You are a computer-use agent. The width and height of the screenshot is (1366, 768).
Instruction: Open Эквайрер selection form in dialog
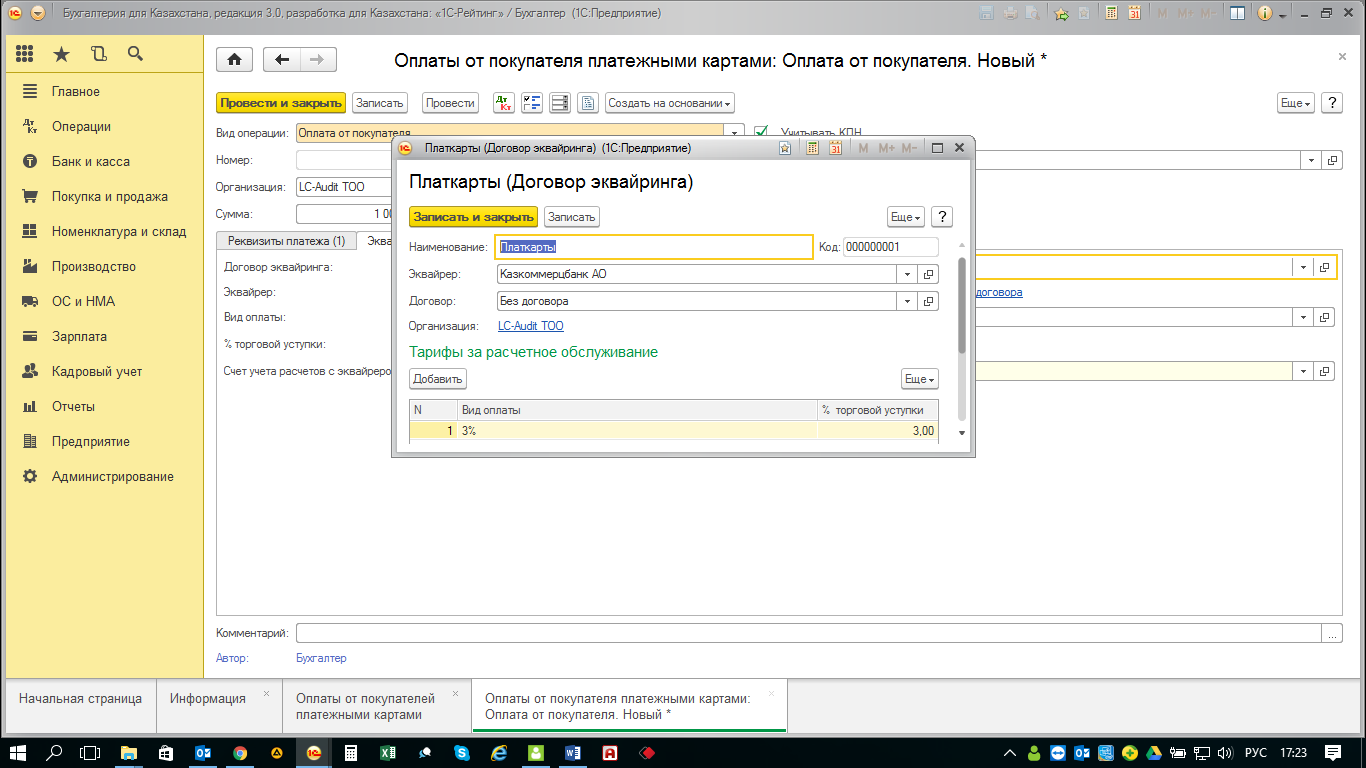coord(929,274)
